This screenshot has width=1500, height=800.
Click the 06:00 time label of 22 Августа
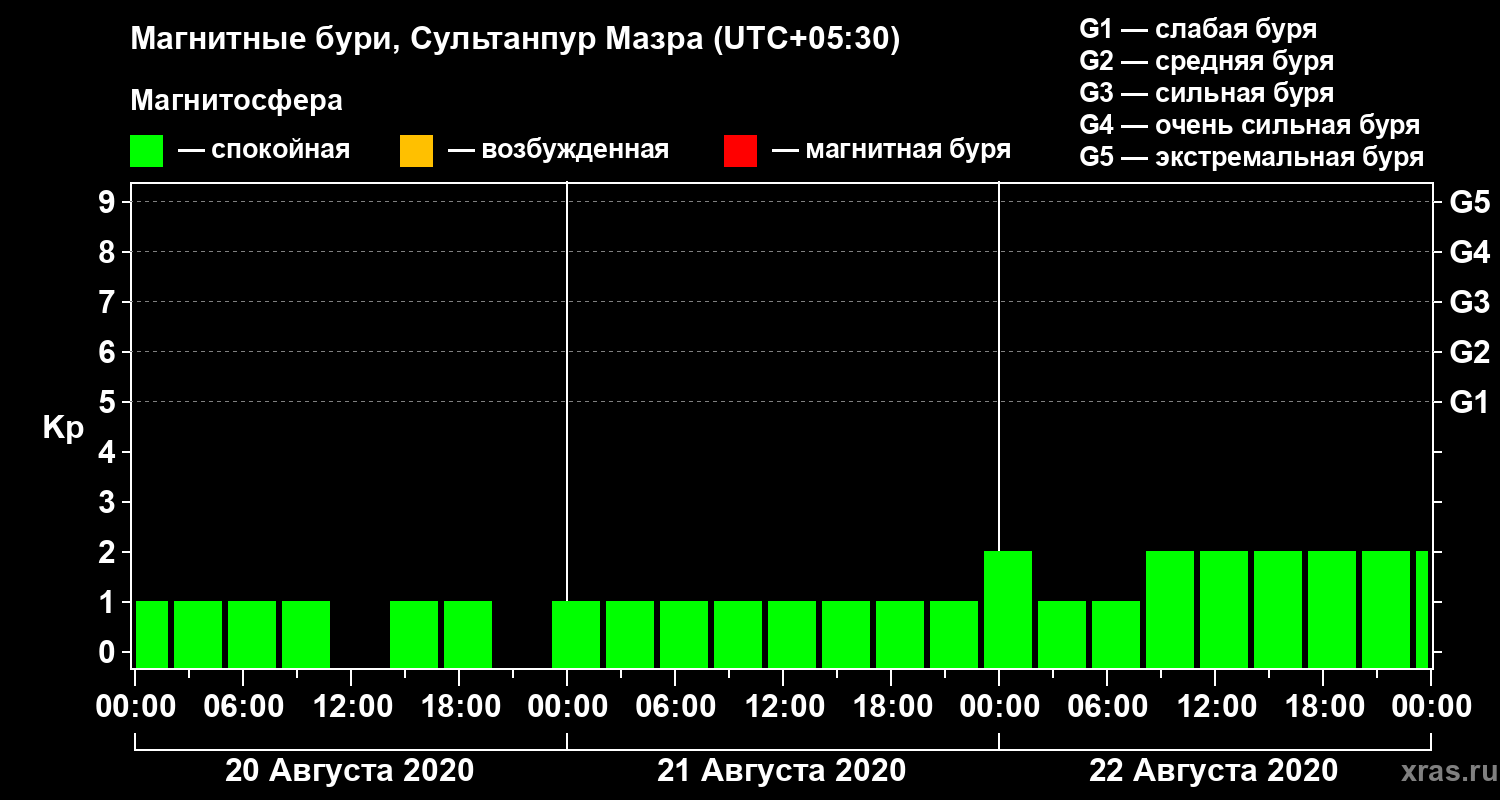coord(1107,707)
